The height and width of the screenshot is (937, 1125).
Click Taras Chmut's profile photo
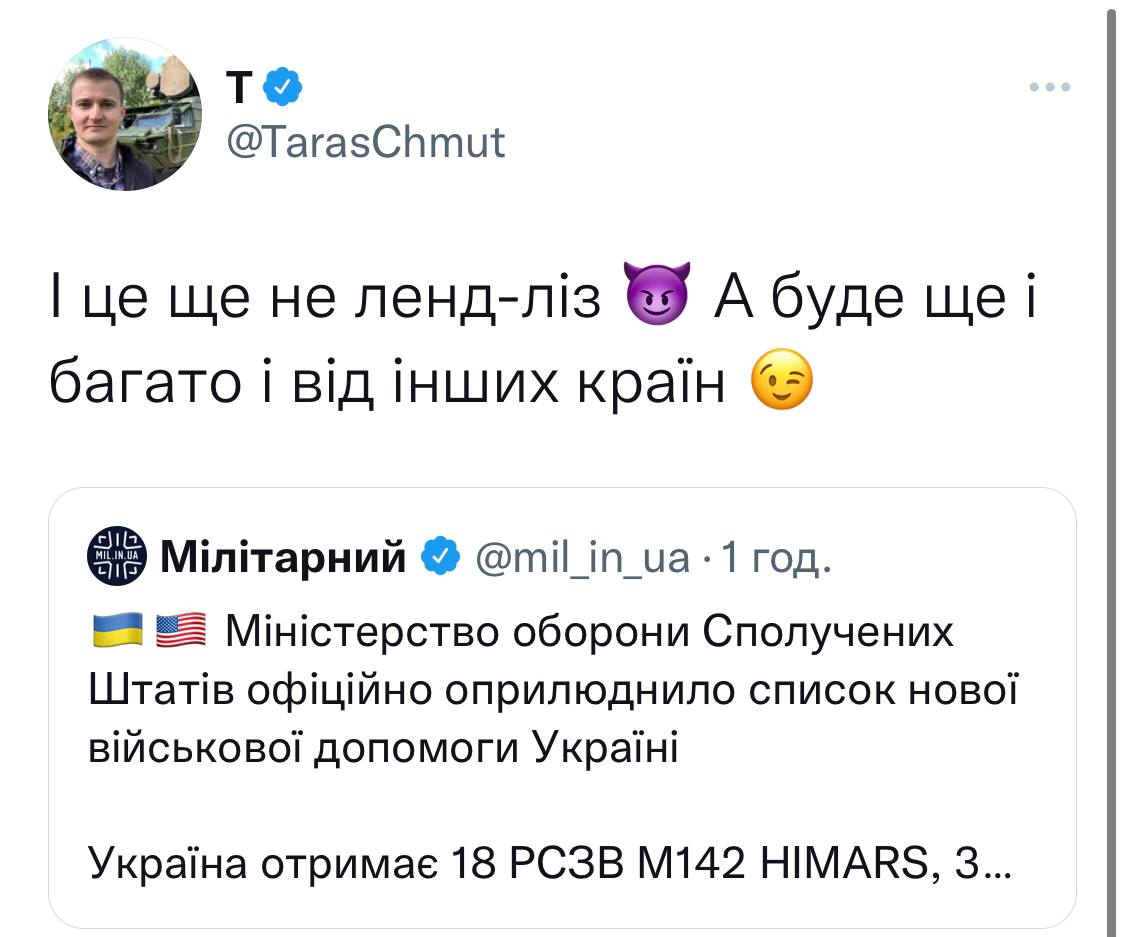pyautogui.click(x=124, y=115)
